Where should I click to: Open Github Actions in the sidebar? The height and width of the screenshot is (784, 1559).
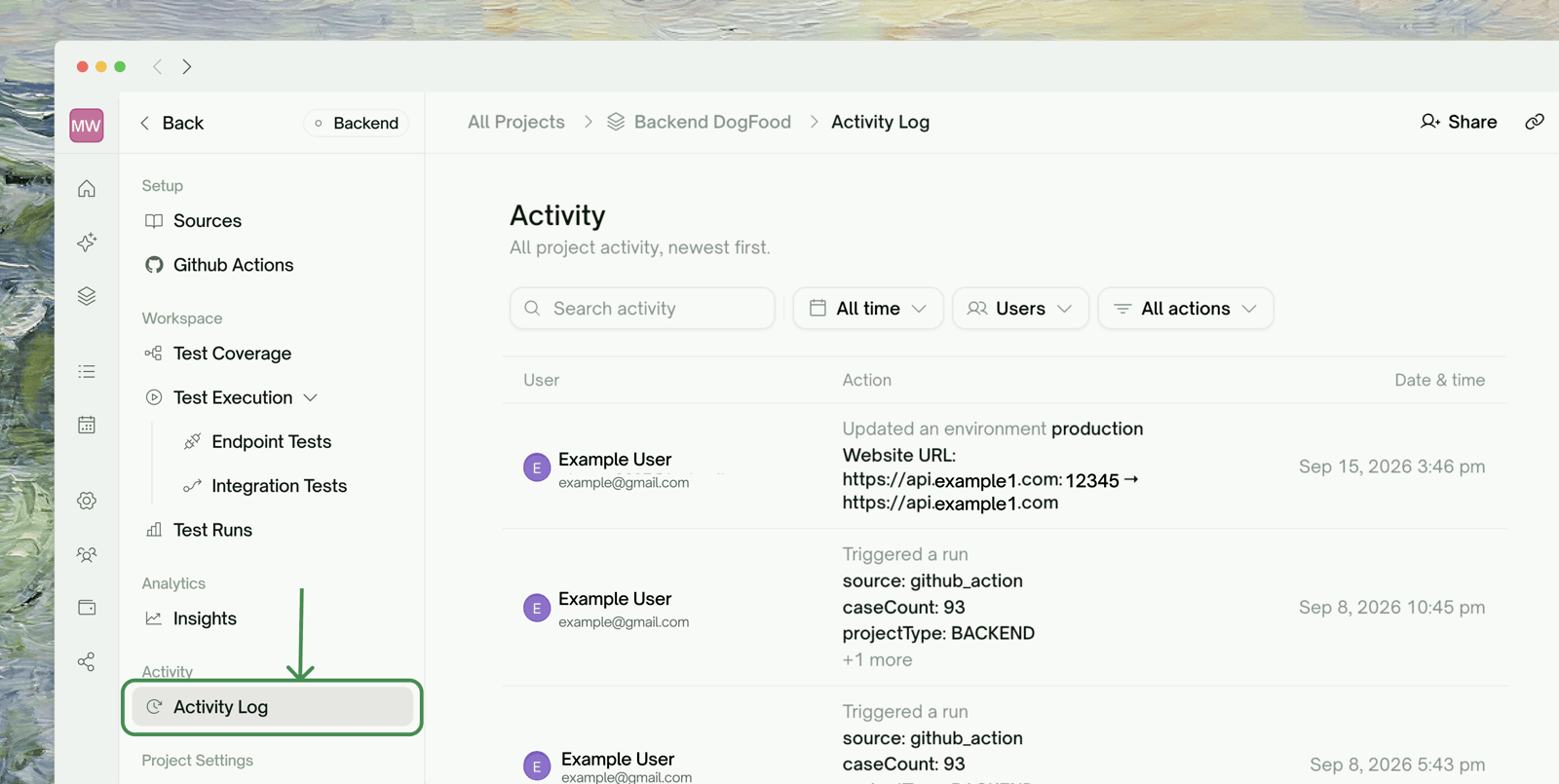tap(219, 265)
